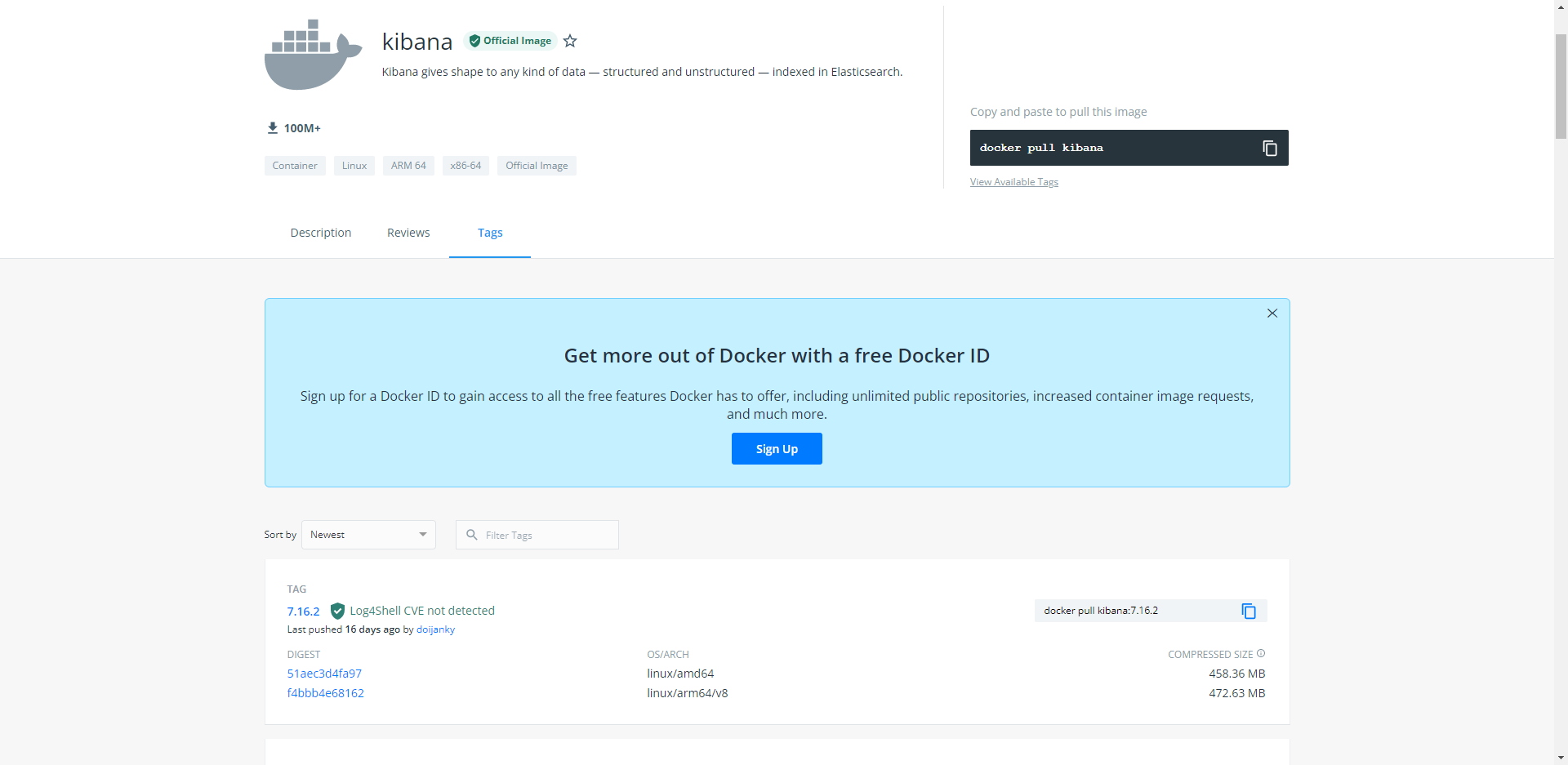Image resolution: width=1568 pixels, height=765 pixels.
Task: Click the Sign Up button
Action: 777,449
